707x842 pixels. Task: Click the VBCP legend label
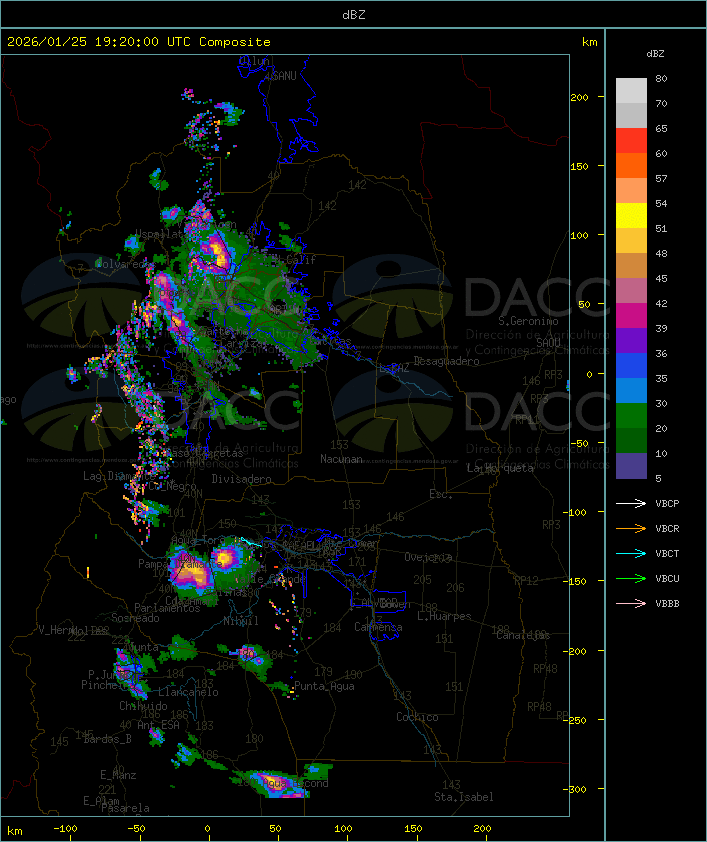pos(667,504)
